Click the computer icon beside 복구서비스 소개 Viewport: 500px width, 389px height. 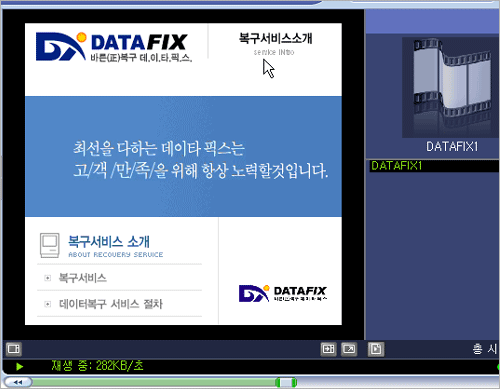coord(50,245)
